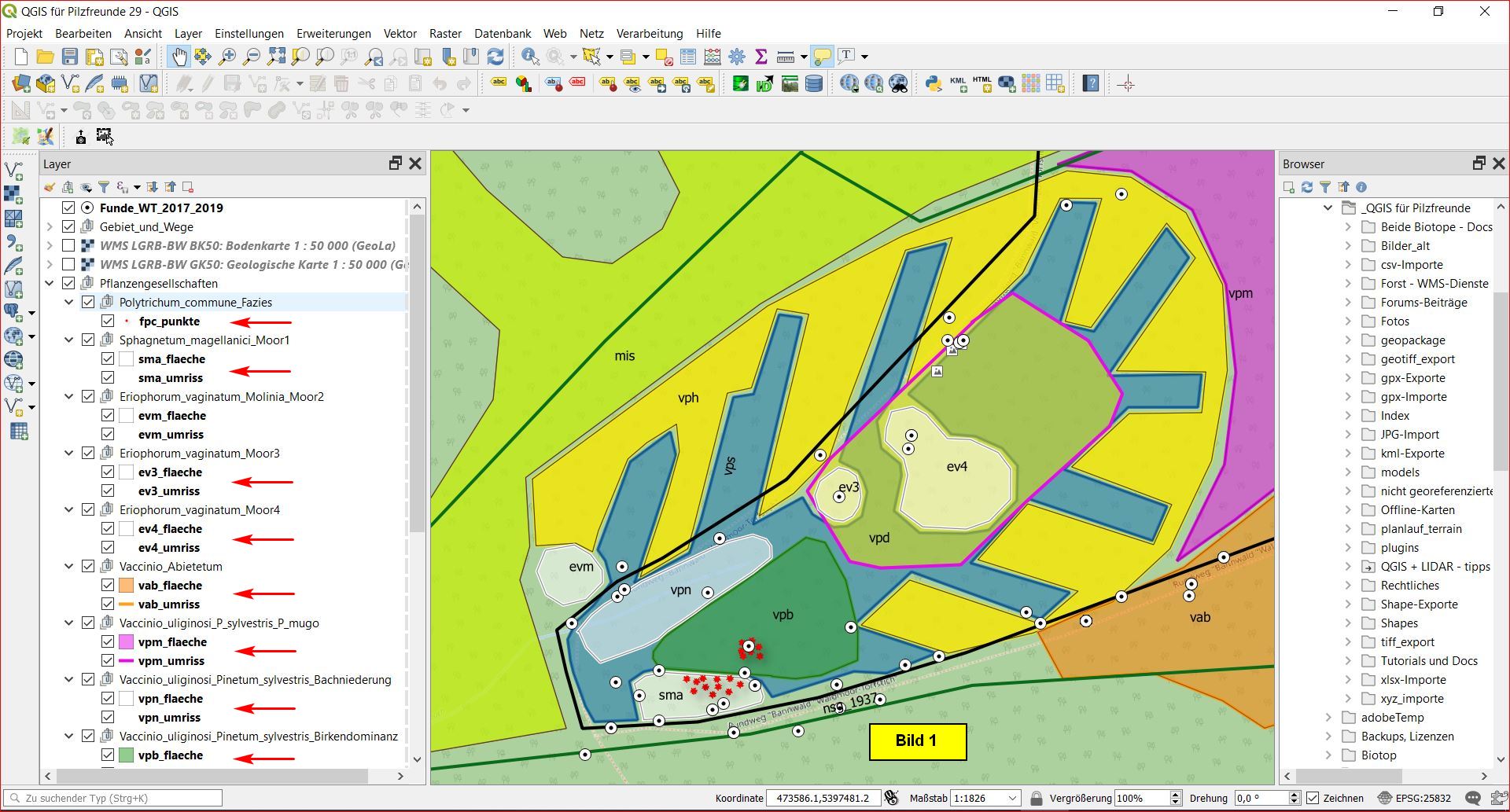Toggle the Zeichnen render checkbox

[x=1313, y=798]
